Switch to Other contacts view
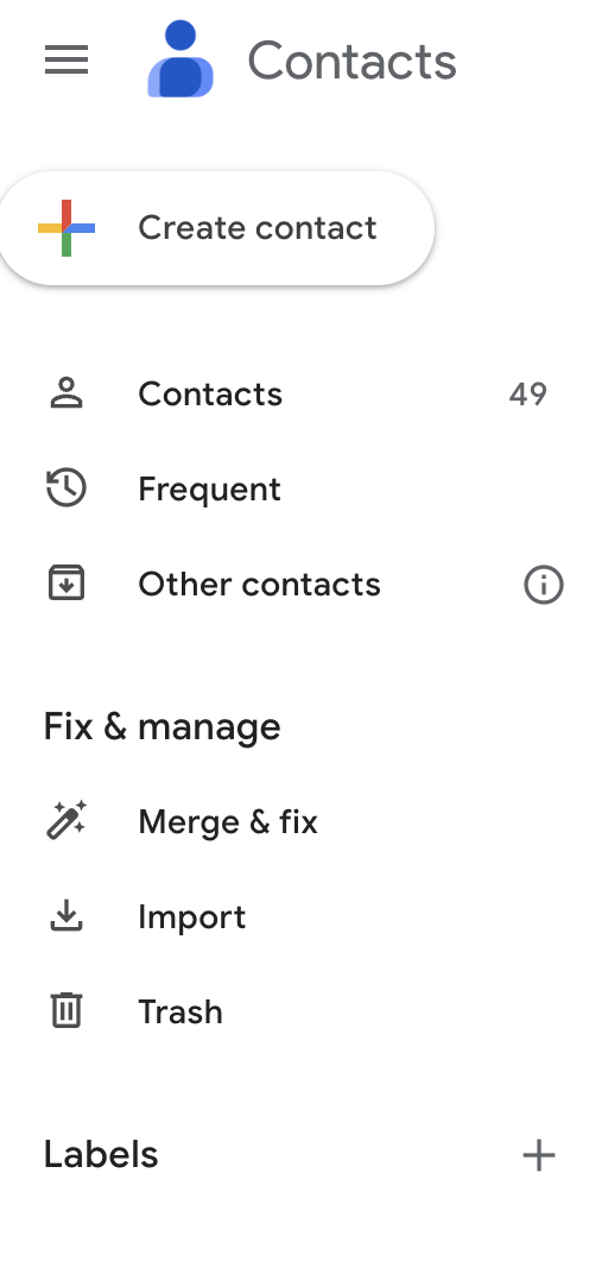The width and height of the screenshot is (608, 1274). pos(260,584)
